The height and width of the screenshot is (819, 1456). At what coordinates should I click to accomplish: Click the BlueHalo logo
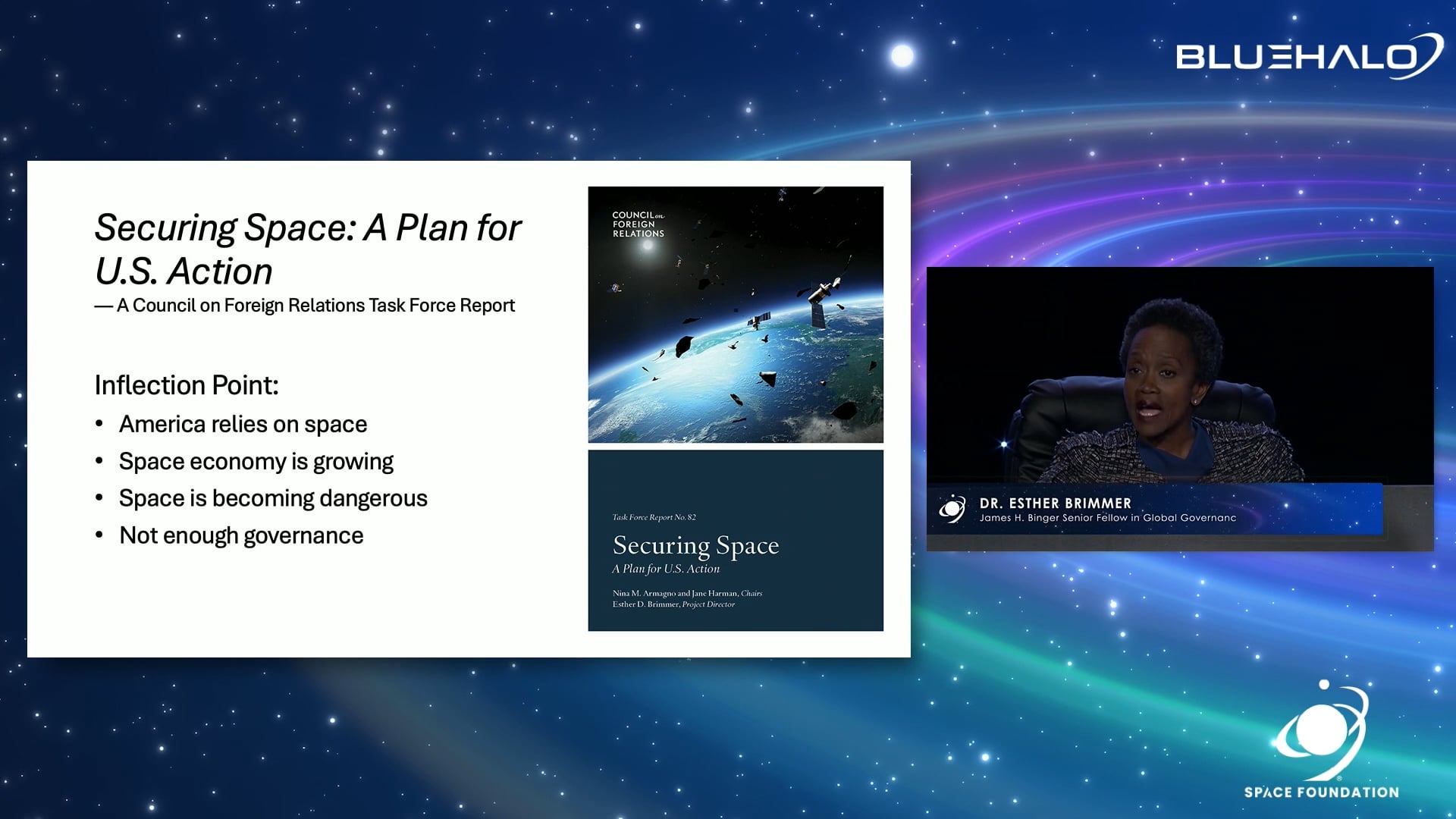click(1309, 56)
